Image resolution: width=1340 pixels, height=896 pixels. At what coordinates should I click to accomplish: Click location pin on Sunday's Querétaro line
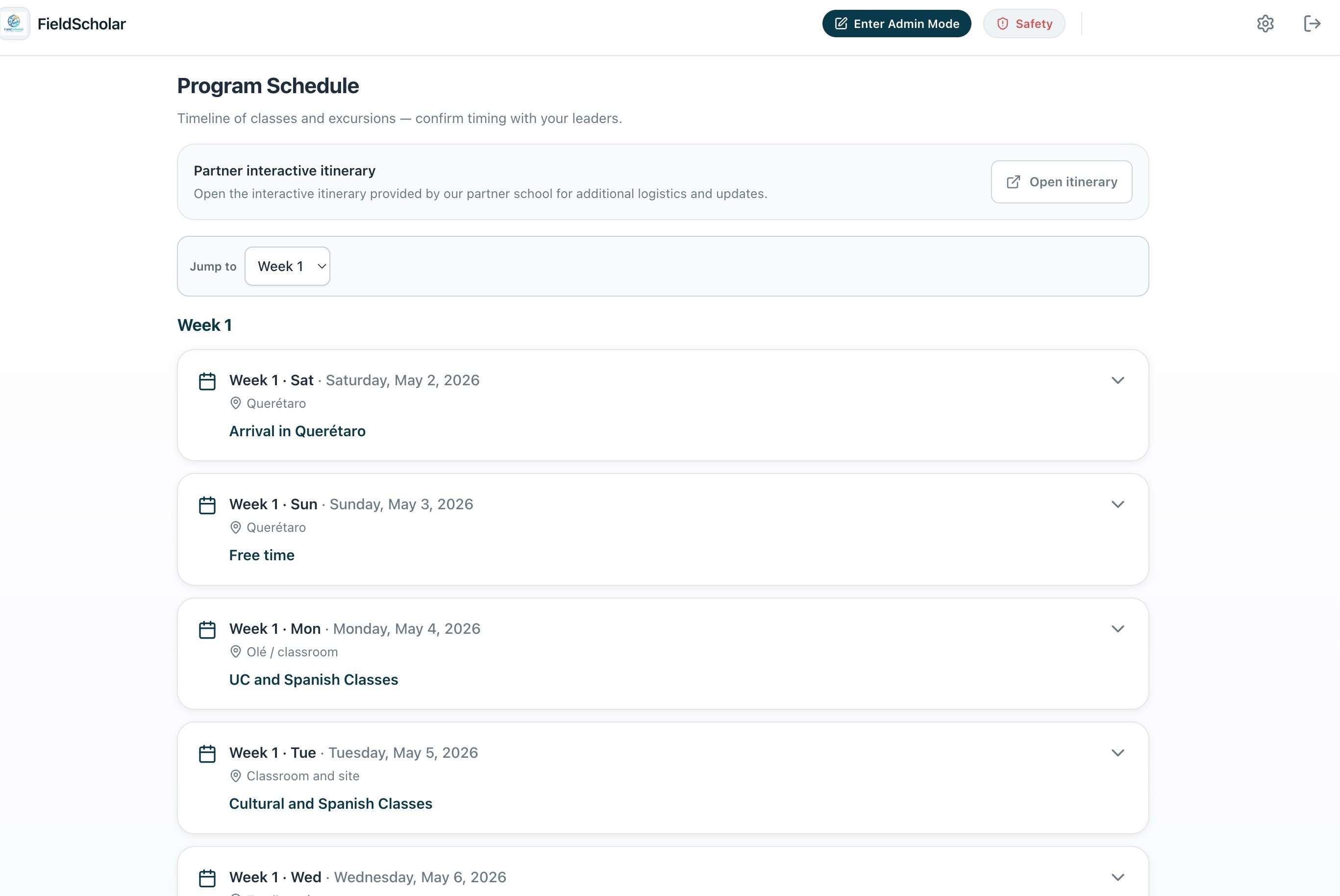click(235, 527)
